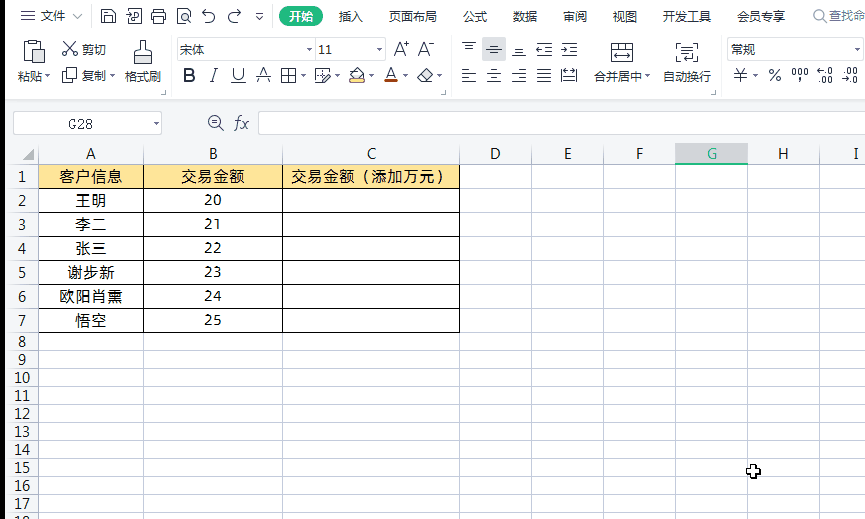Apply strikethrough text effect icon
Image resolution: width=865 pixels, height=519 pixels.
click(x=264, y=75)
